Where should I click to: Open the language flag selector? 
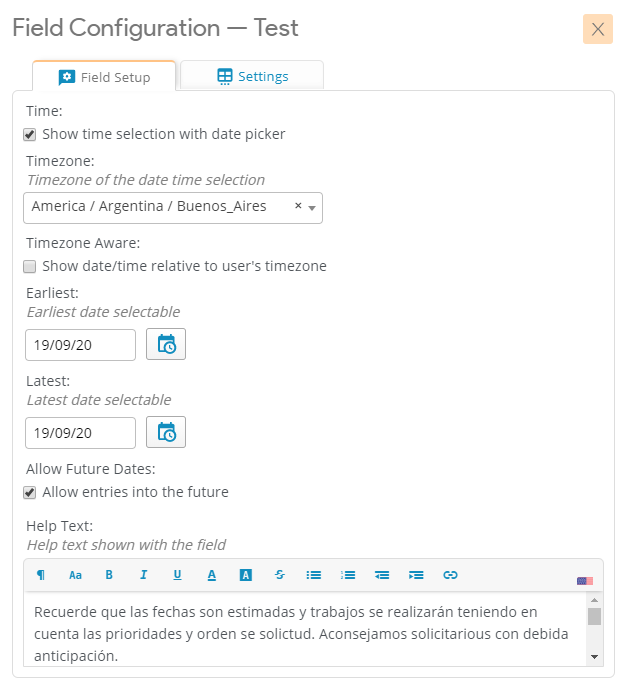pos(585,580)
